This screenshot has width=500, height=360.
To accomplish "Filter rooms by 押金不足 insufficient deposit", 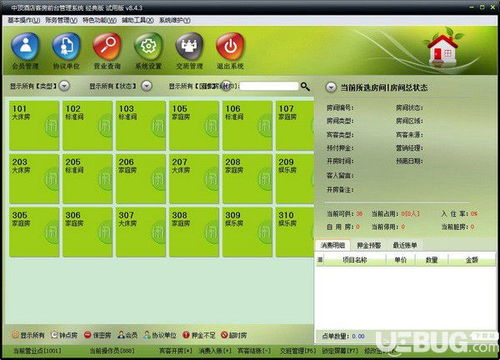I will 199,335.
